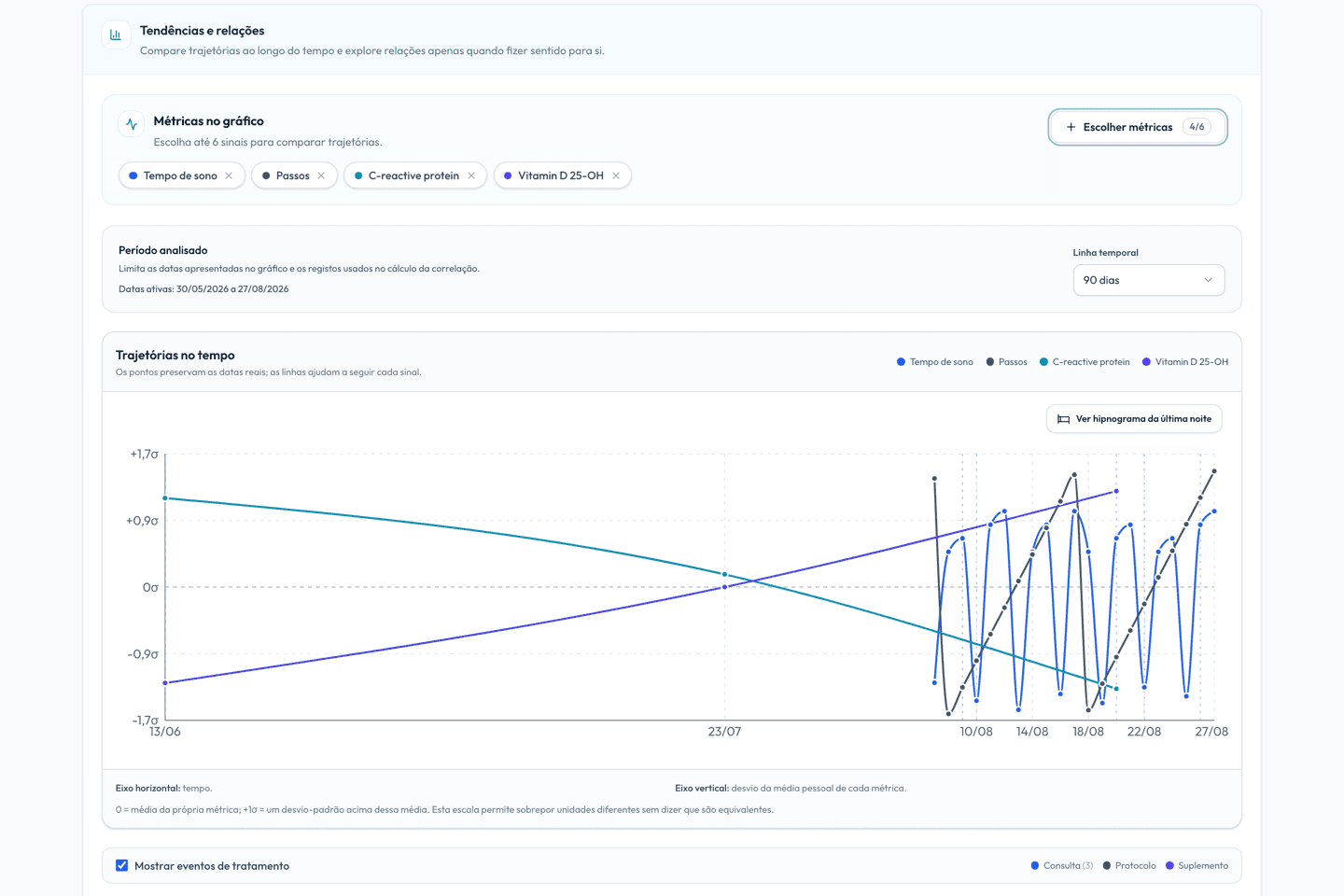1344x896 pixels.
Task: Click the 18/08 x-axis date label
Action: click(x=1088, y=732)
